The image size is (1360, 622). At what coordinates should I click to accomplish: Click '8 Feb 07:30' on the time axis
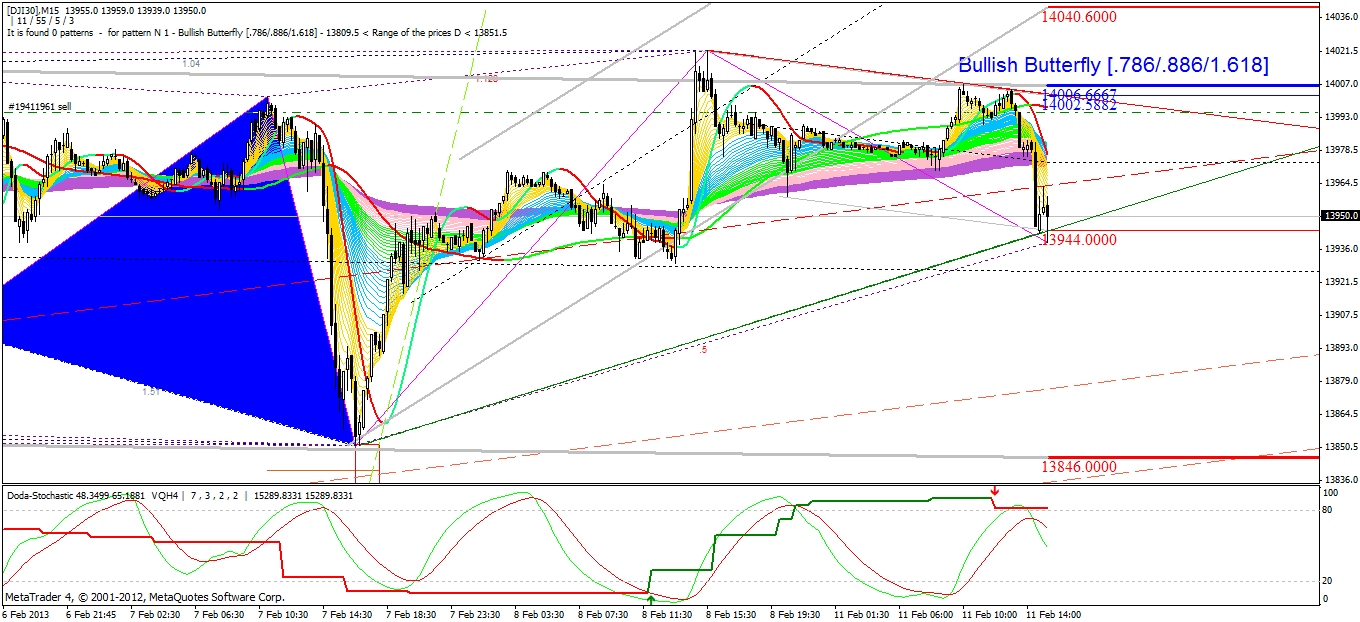(x=604, y=614)
